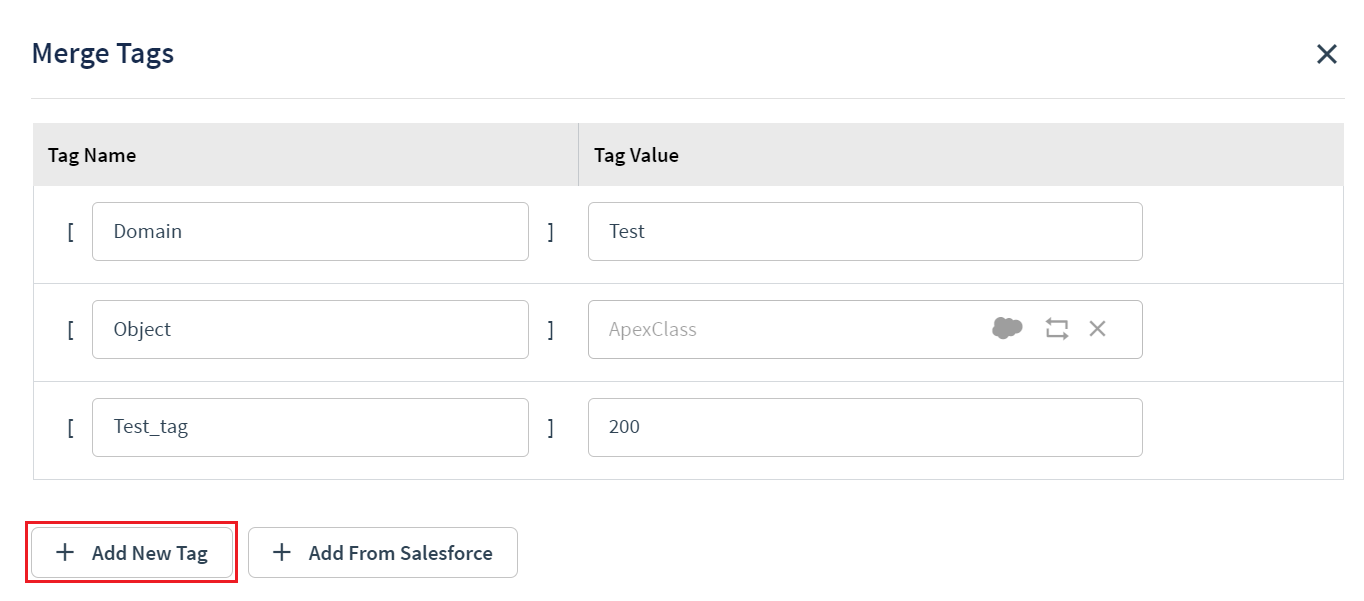Click the Tag Name column header
The height and width of the screenshot is (601, 1364).
point(92,155)
